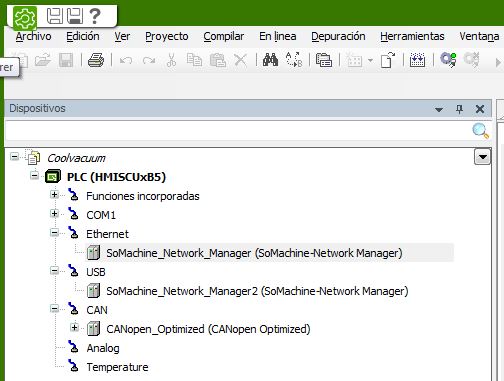Open the Archivo menu

coord(33,36)
